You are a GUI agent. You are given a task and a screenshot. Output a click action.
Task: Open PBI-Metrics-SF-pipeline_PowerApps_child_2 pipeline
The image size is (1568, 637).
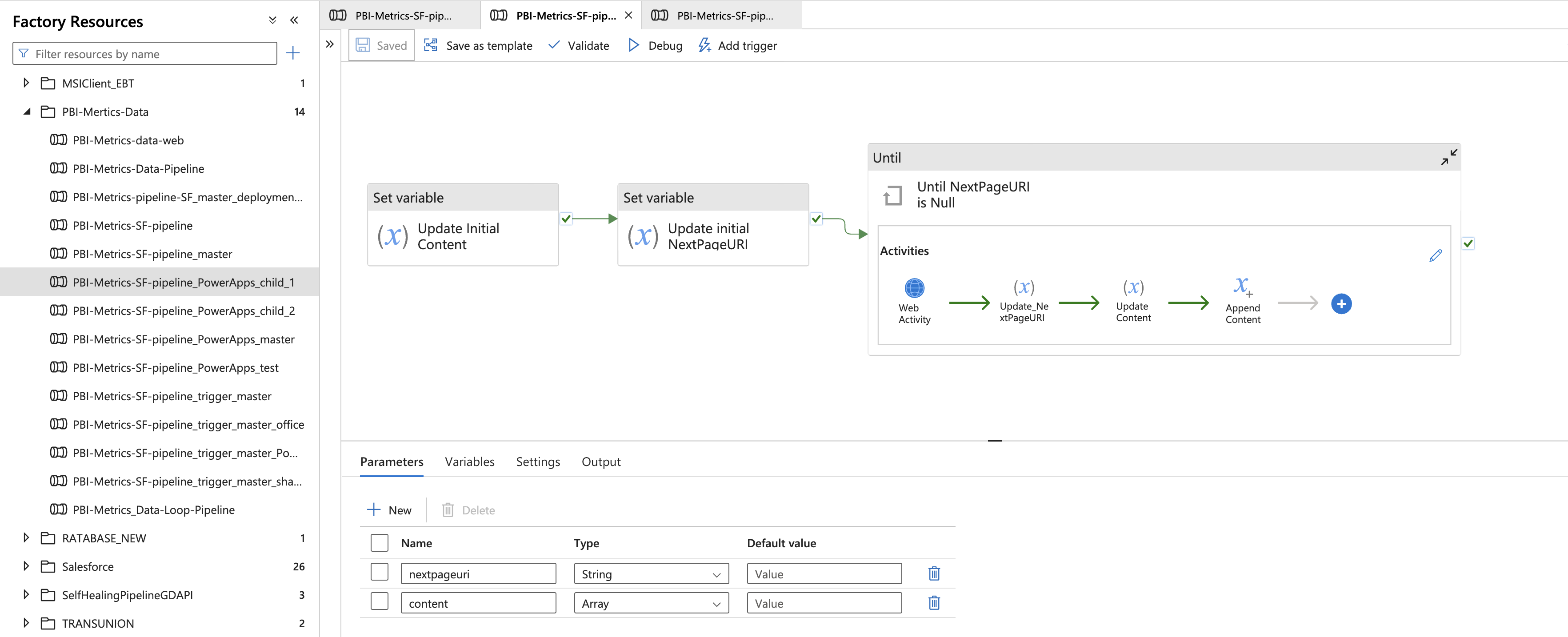pyautogui.click(x=184, y=311)
